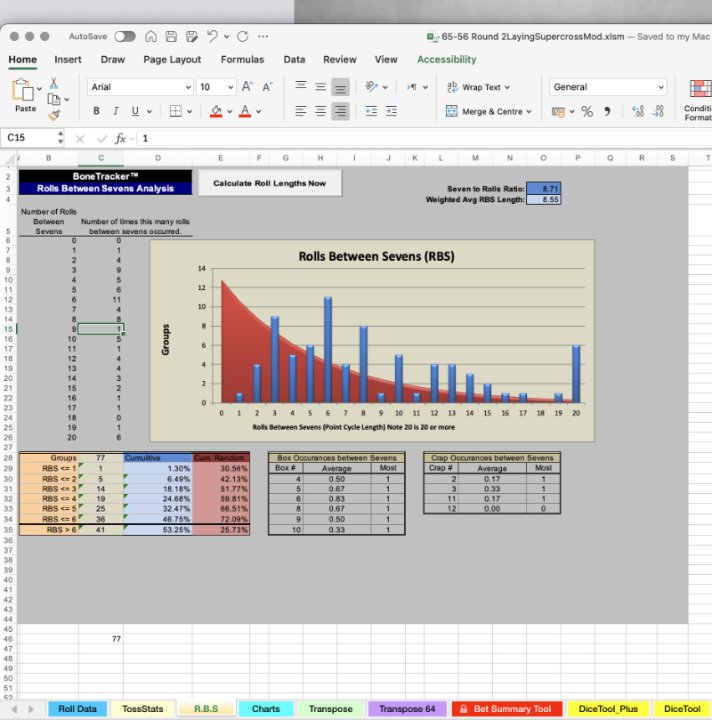Switch to the TossStats sheet

(x=143, y=709)
